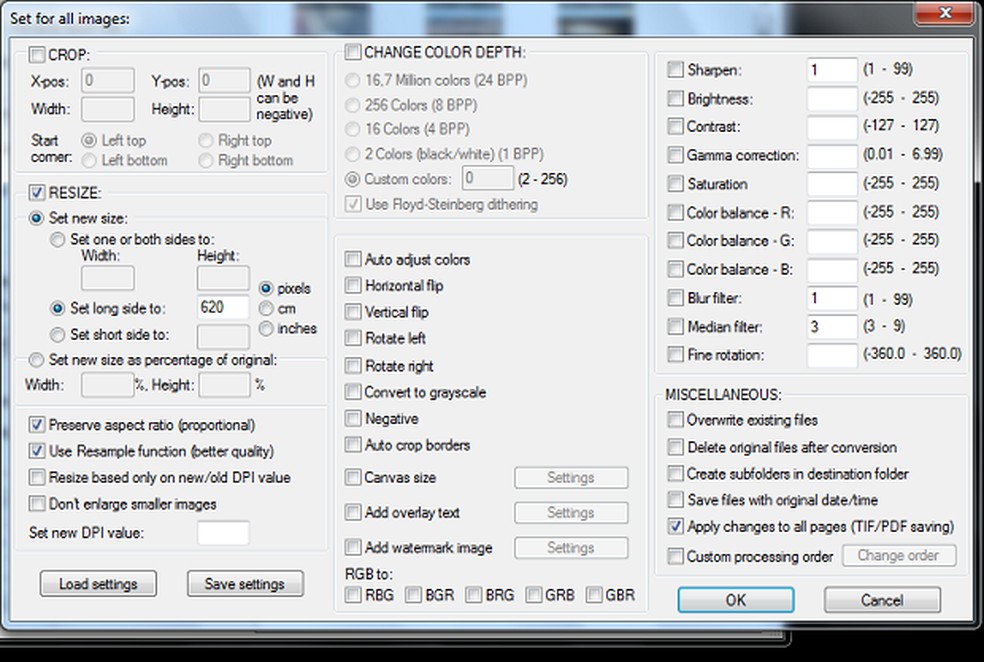Select Set long side to radio
Screen dimensions: 984x662
pyautogui.click(x=58, y=309)
